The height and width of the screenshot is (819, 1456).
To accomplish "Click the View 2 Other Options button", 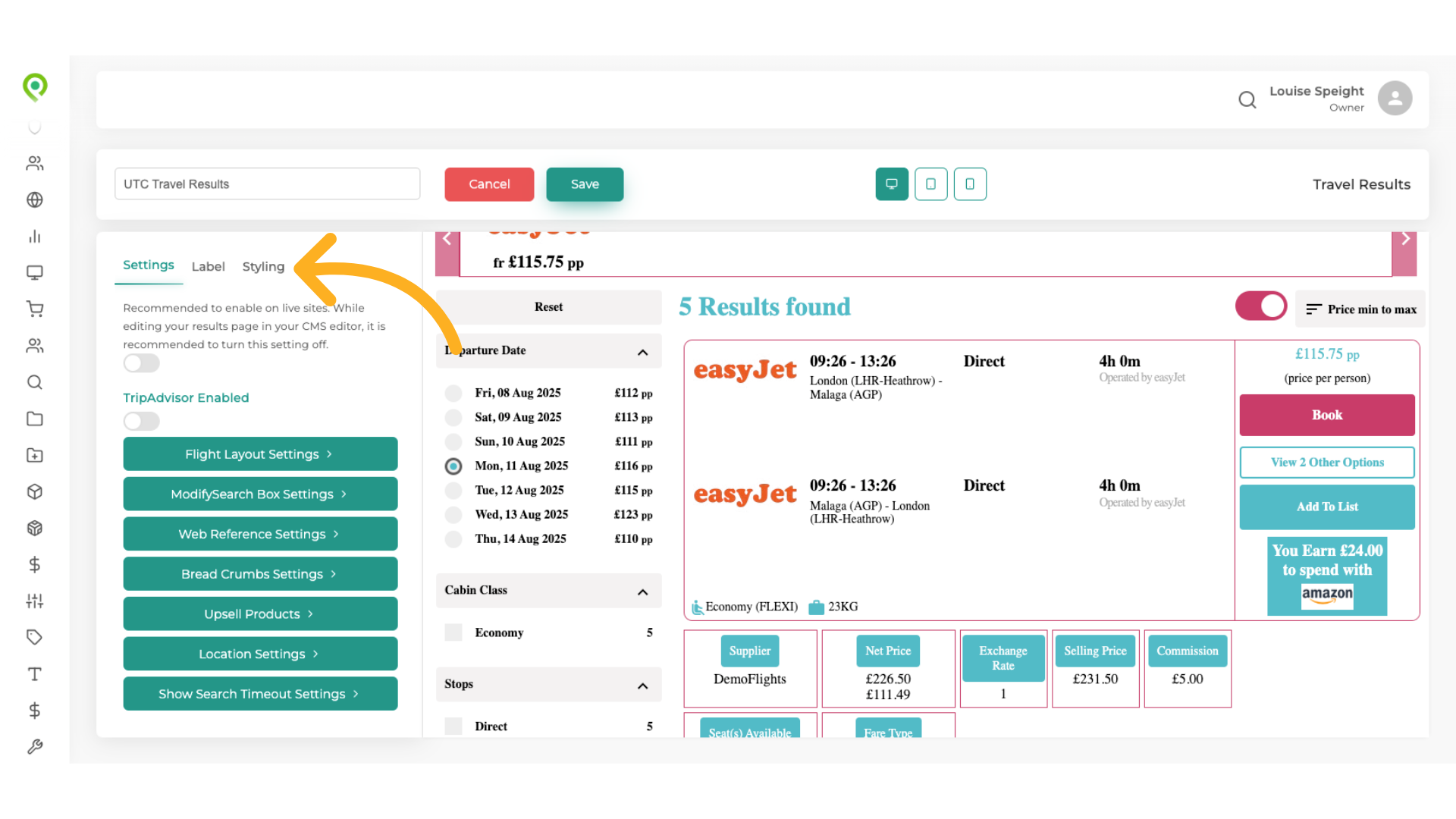I will click(x=1326, y=463).
